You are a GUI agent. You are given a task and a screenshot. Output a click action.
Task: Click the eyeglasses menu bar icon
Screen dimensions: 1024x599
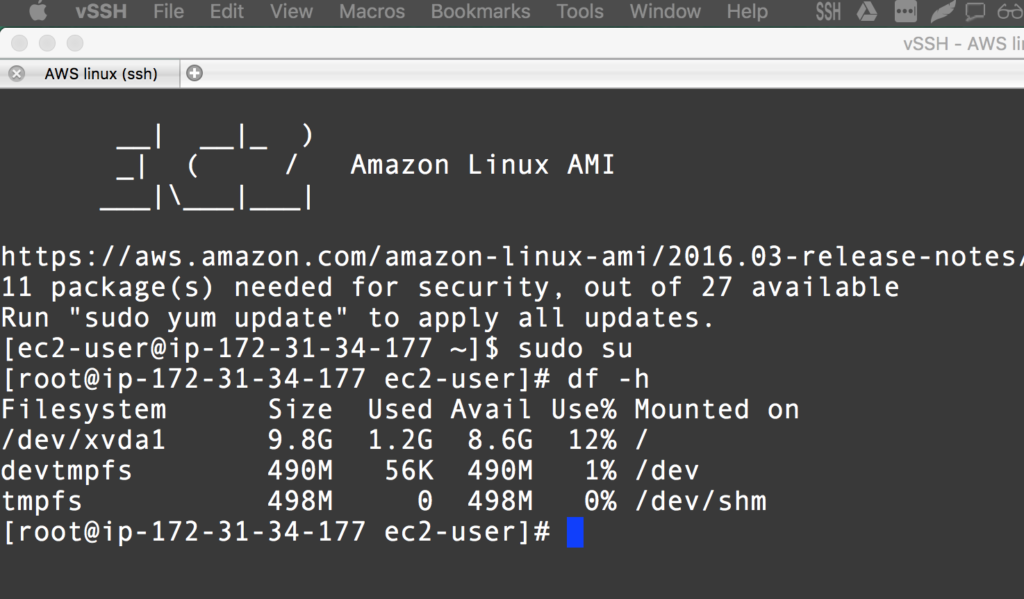1010,12
